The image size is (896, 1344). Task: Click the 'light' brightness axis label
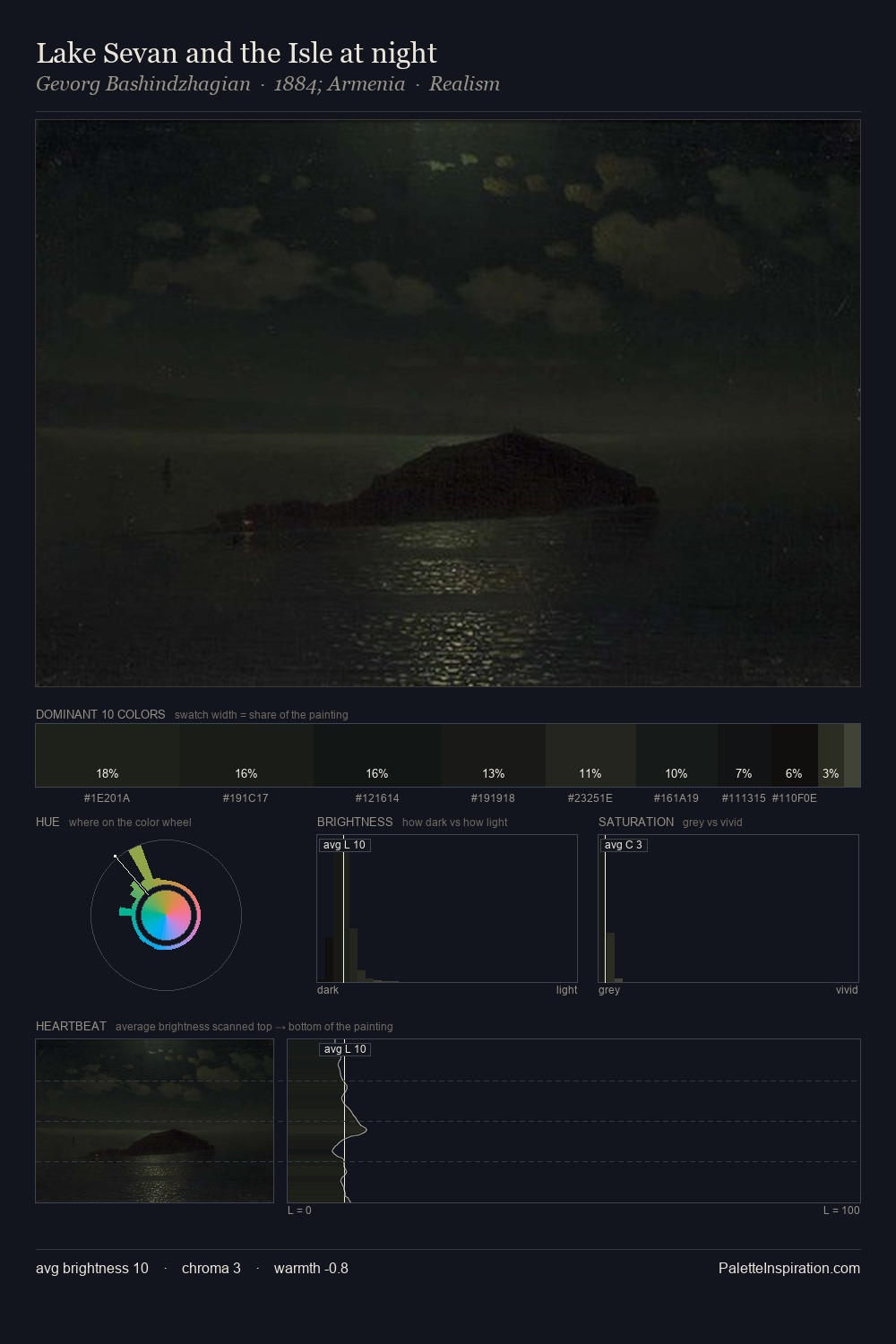pyautogui.click(x=566, y=990)
